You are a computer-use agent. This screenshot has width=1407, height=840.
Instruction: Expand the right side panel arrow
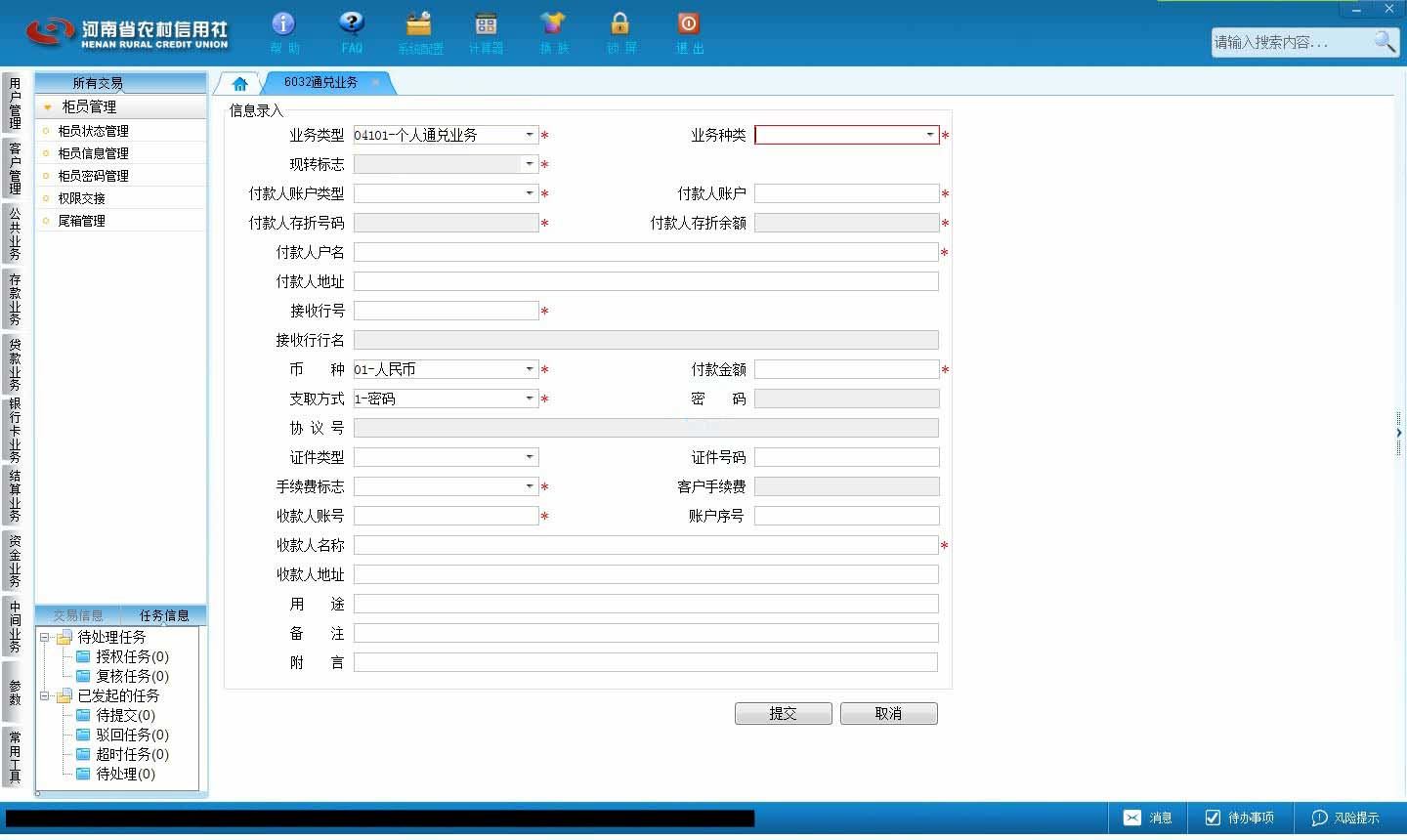pos(1399,433)
